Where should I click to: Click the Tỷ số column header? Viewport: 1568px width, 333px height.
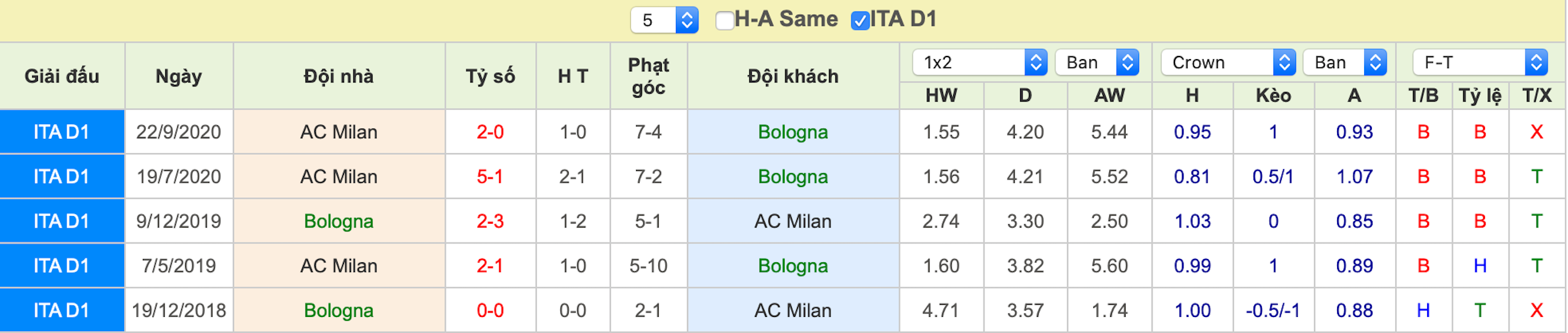tap(490, 76)
